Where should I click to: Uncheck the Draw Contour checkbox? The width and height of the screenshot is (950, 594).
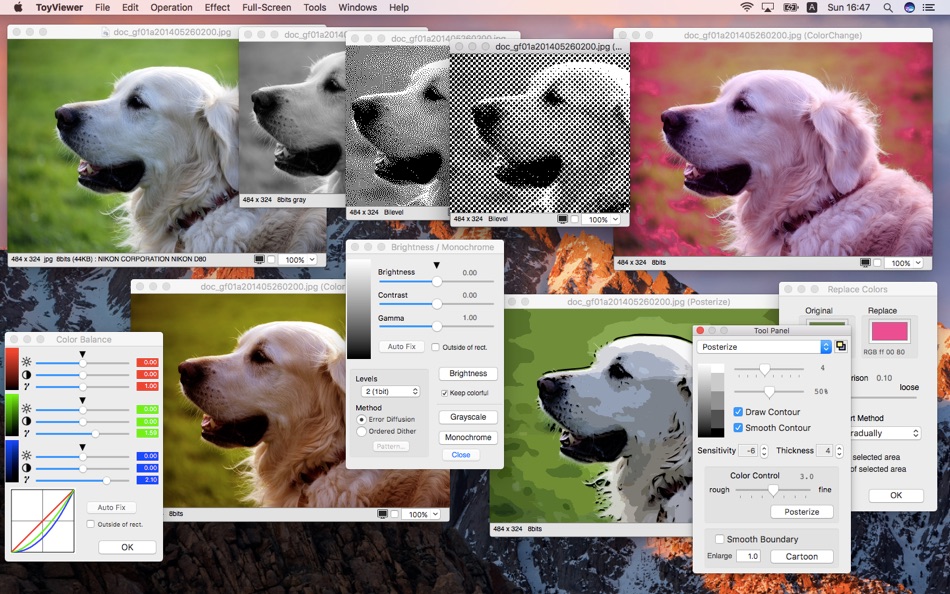pyautogui.click(x=738, y=412)
